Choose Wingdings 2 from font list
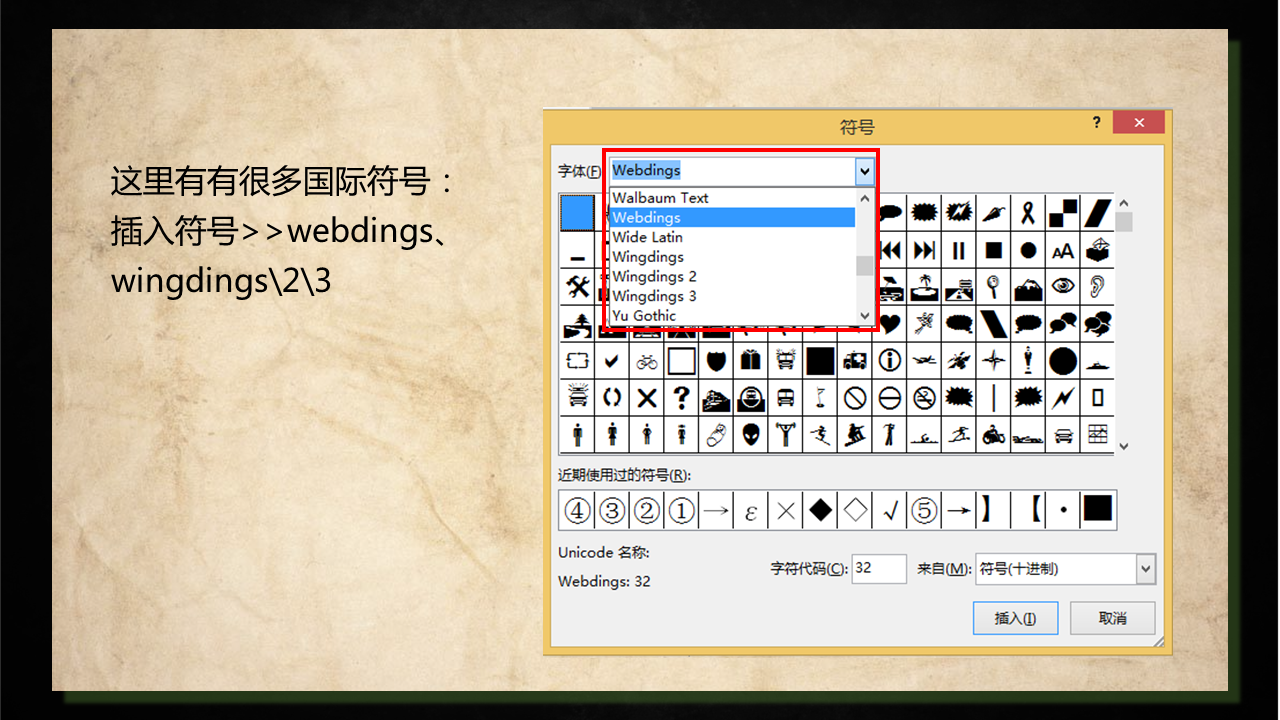The height and width of the screenshot is (720, 1280). click(731, 276)
